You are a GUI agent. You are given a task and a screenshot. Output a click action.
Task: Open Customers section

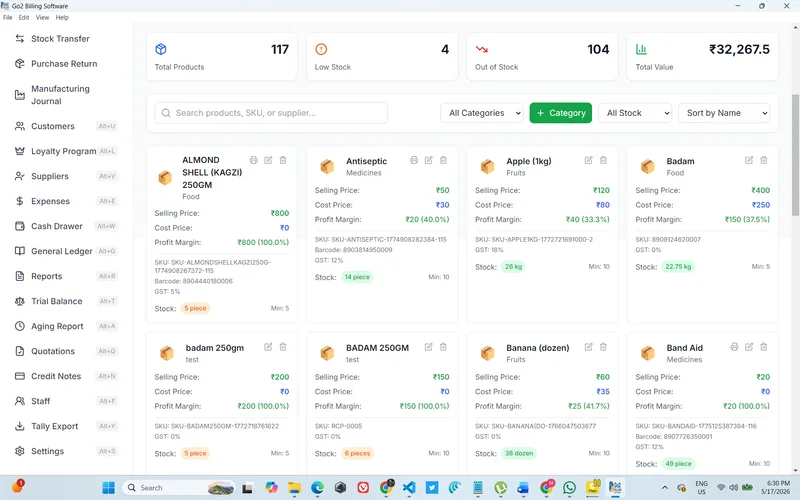coord(66,126)
